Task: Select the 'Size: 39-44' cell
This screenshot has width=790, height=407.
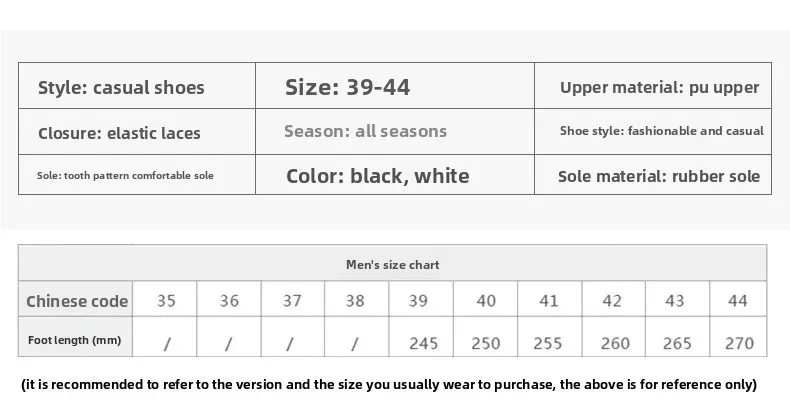Action: pyautogui.click(x=395, y=86)
